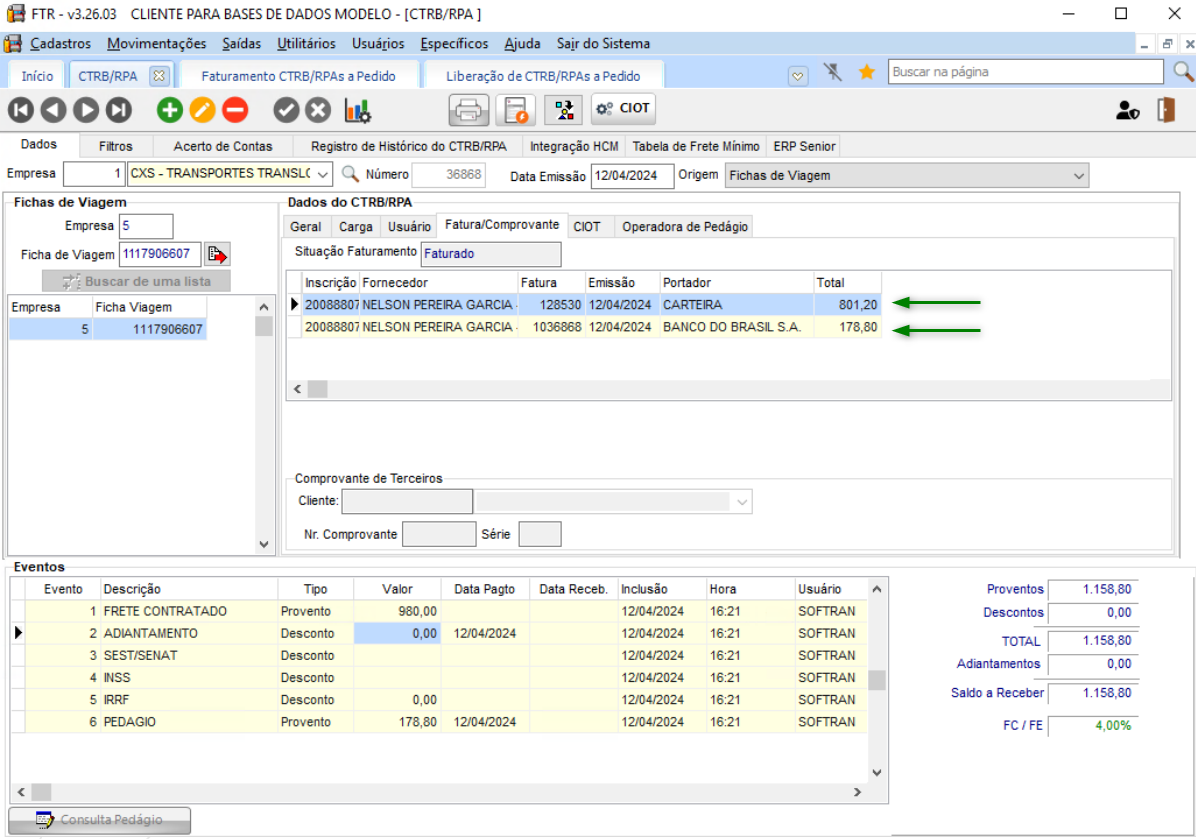The image size is (1196, 839).
Task: Open the bar chart settings icon
Action: pyautogui.click(x=357, y=110)
